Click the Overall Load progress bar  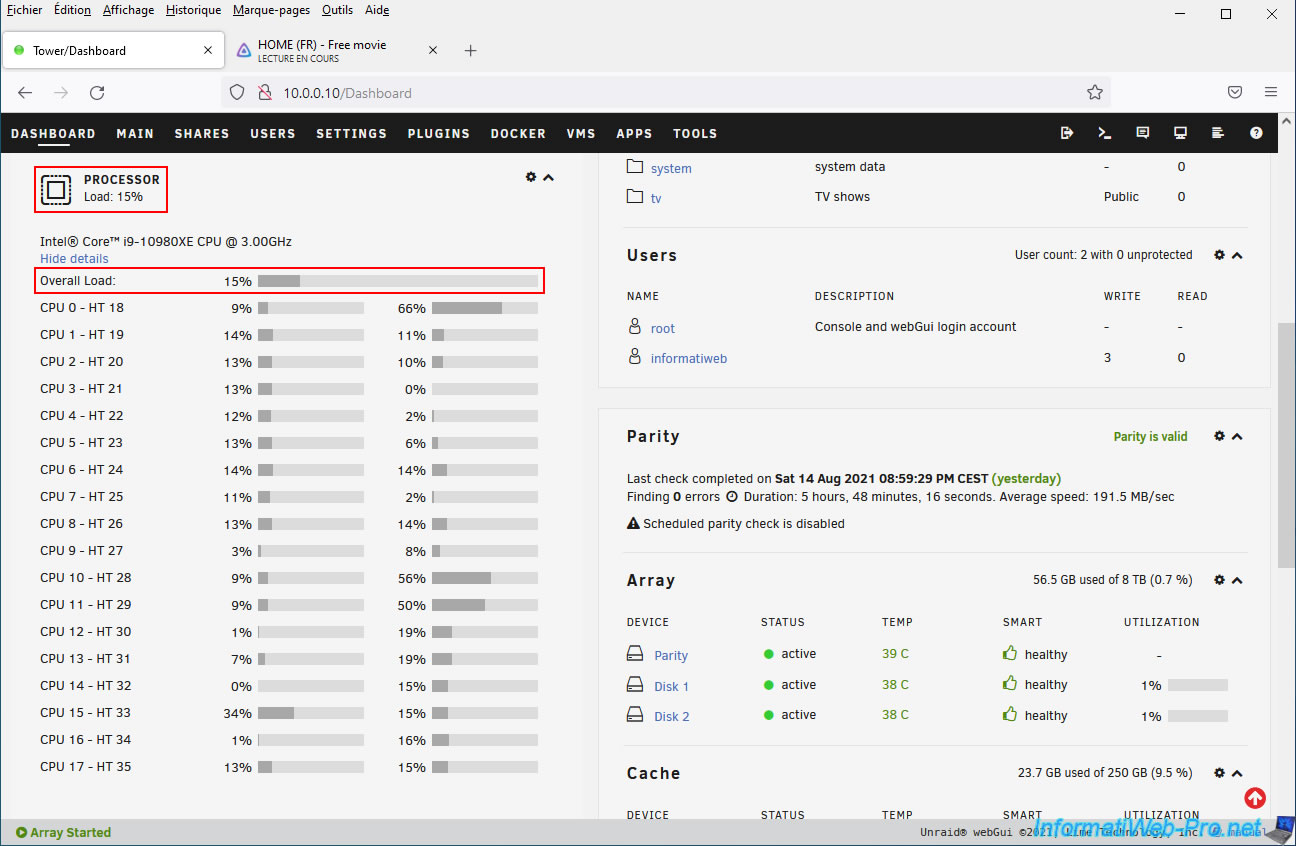pyautogui.click(x=397, y=281)
